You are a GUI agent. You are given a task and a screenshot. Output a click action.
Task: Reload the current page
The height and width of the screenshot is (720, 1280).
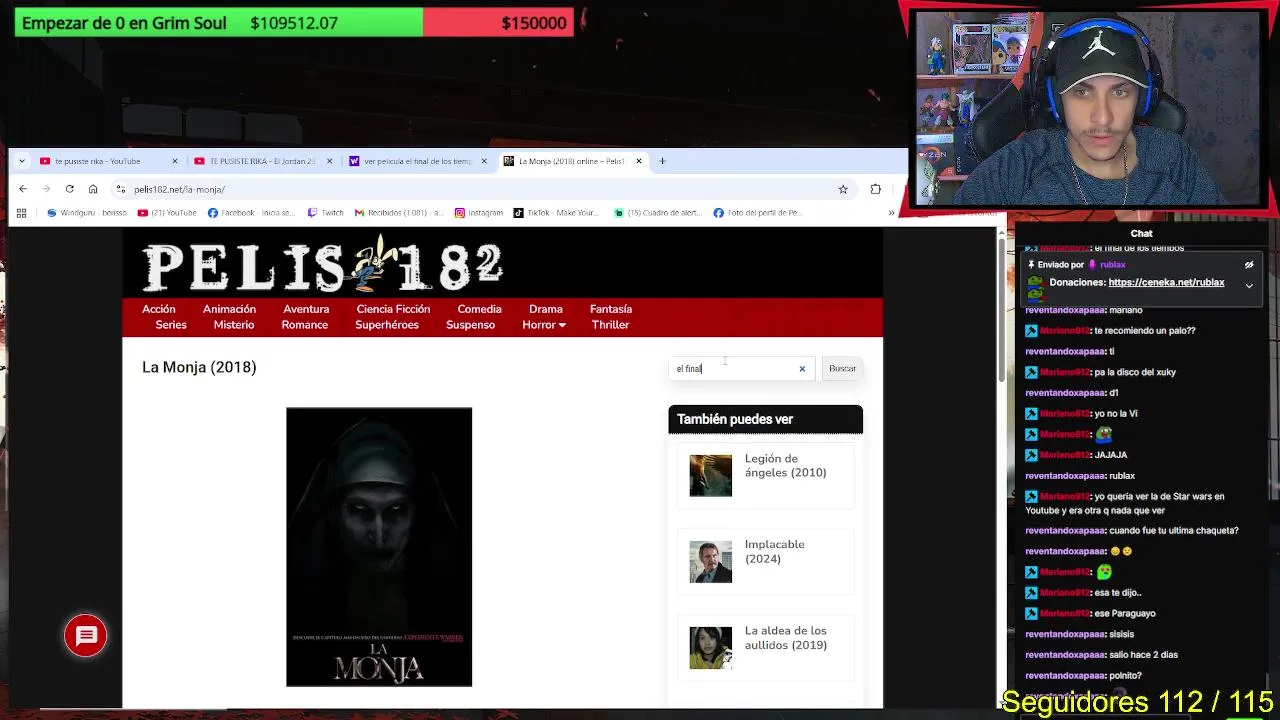click(x=69, y=189)
